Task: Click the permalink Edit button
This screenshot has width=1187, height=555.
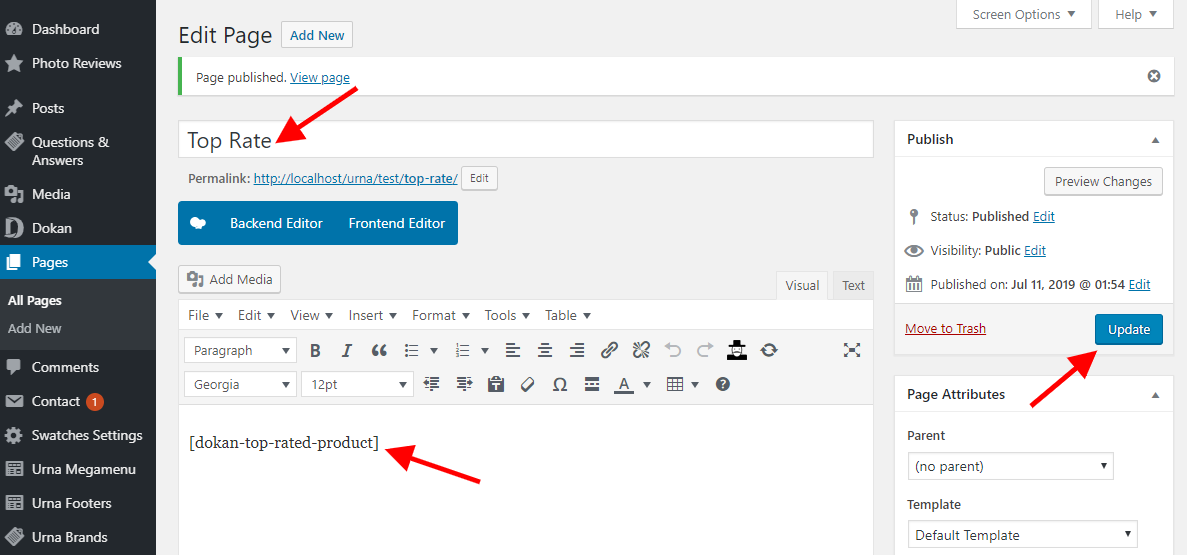Action: (x=479, y=179)
